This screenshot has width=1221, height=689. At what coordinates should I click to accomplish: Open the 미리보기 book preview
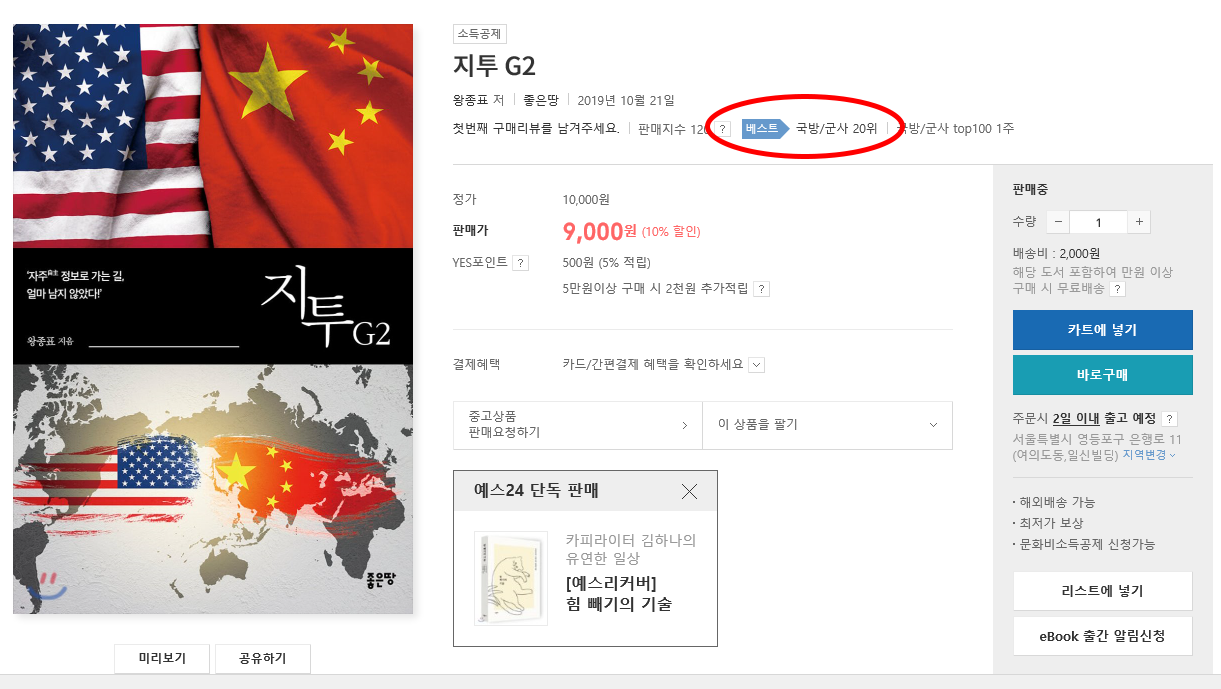tap(162, 658)
